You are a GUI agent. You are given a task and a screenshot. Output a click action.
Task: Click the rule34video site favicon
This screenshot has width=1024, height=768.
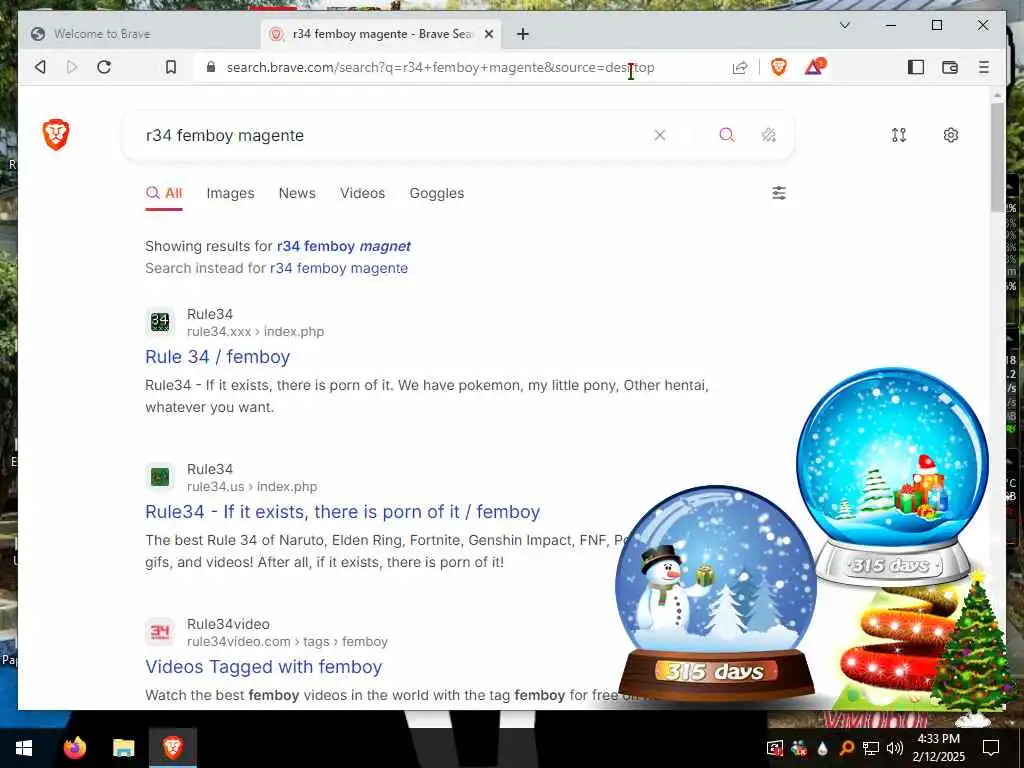(160, 632)
